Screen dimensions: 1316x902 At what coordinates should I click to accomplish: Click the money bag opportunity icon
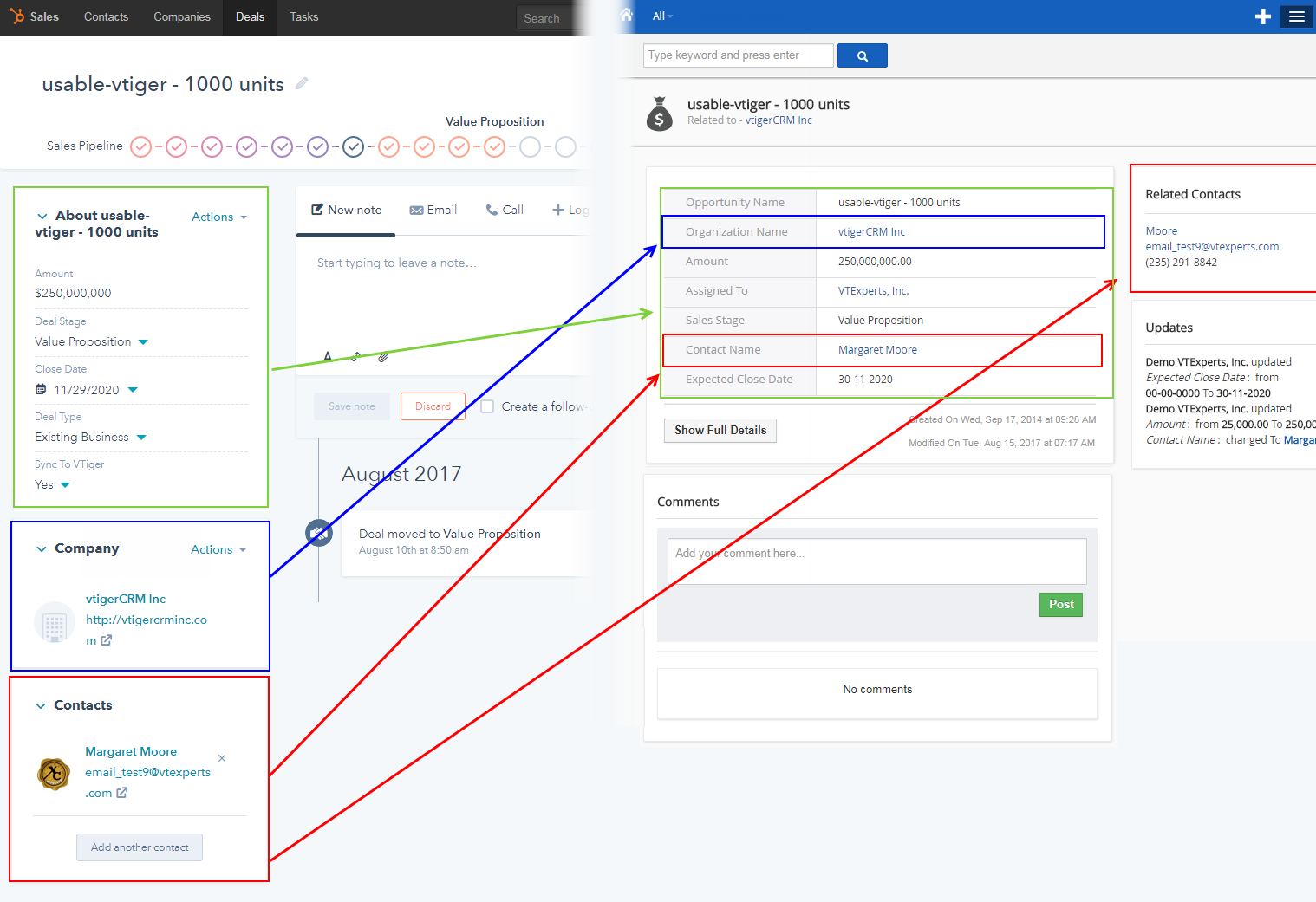[x=660, y=114]
